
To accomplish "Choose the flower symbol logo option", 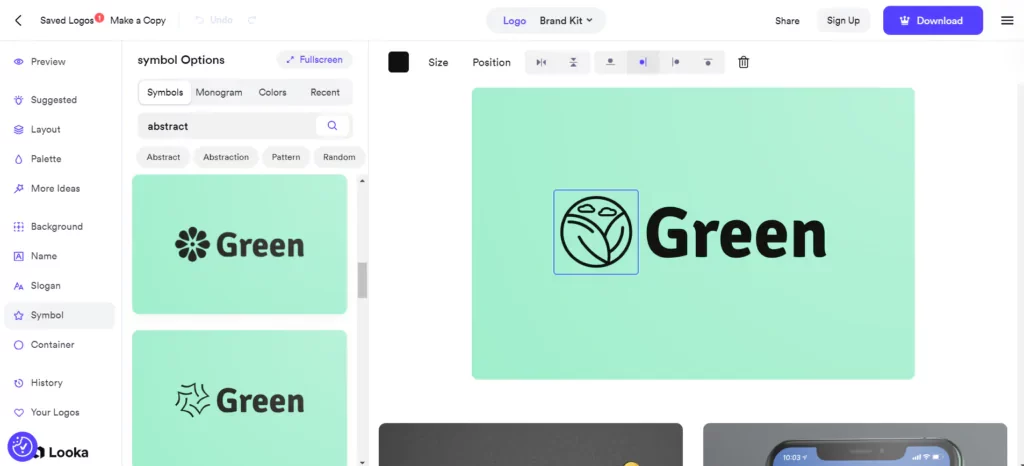I will click(240, 244).
